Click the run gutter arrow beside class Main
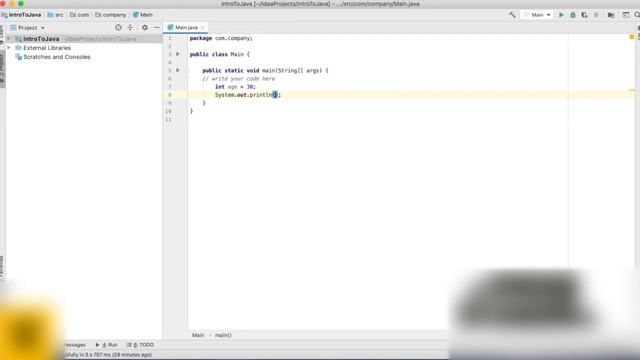The width and height of the screenshot is (640, 360). coord(178,54)
